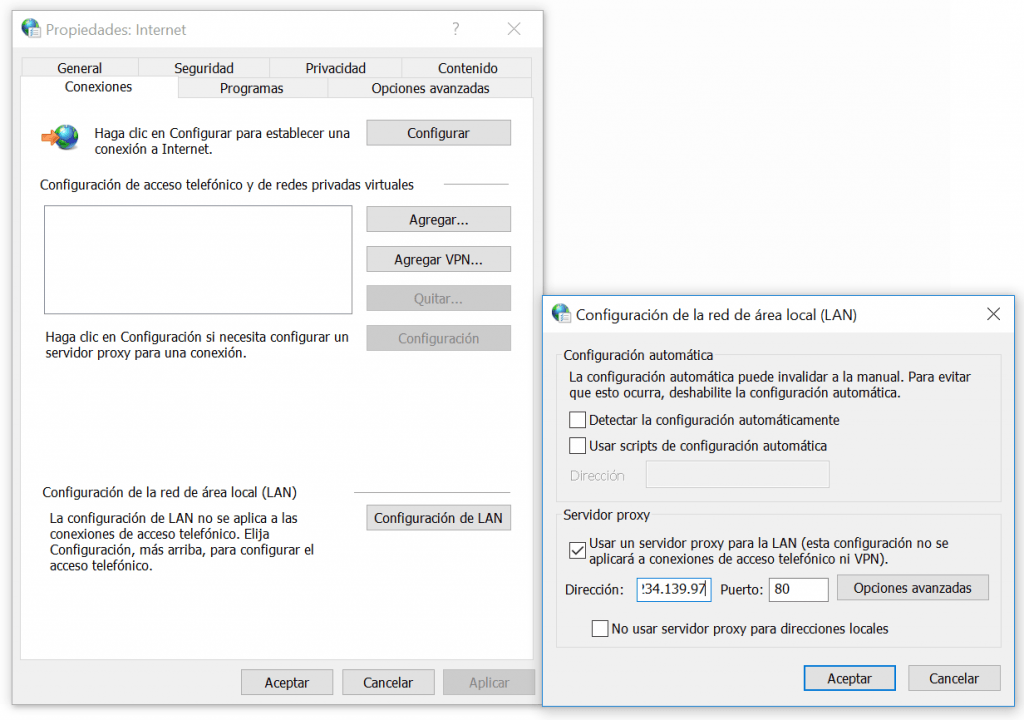Screen dimensions: 1024x720
Task: Switch to Opciones avanzadas tab
Action: [430, 88]
